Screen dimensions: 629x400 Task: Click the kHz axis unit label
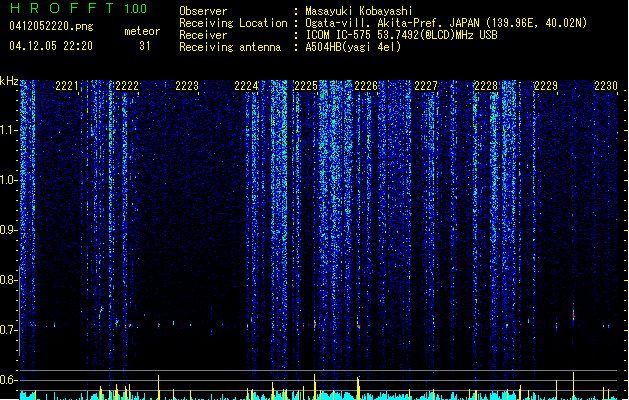tap(9, 81)
